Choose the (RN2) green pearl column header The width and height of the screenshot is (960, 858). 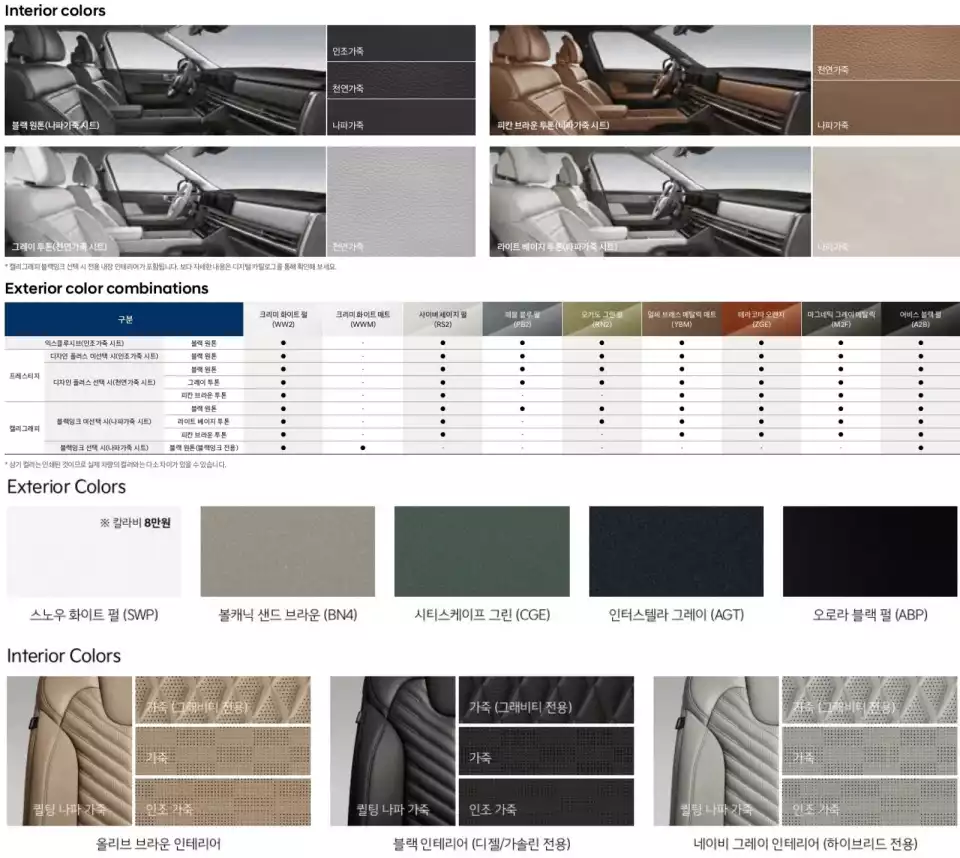(602, 319)
